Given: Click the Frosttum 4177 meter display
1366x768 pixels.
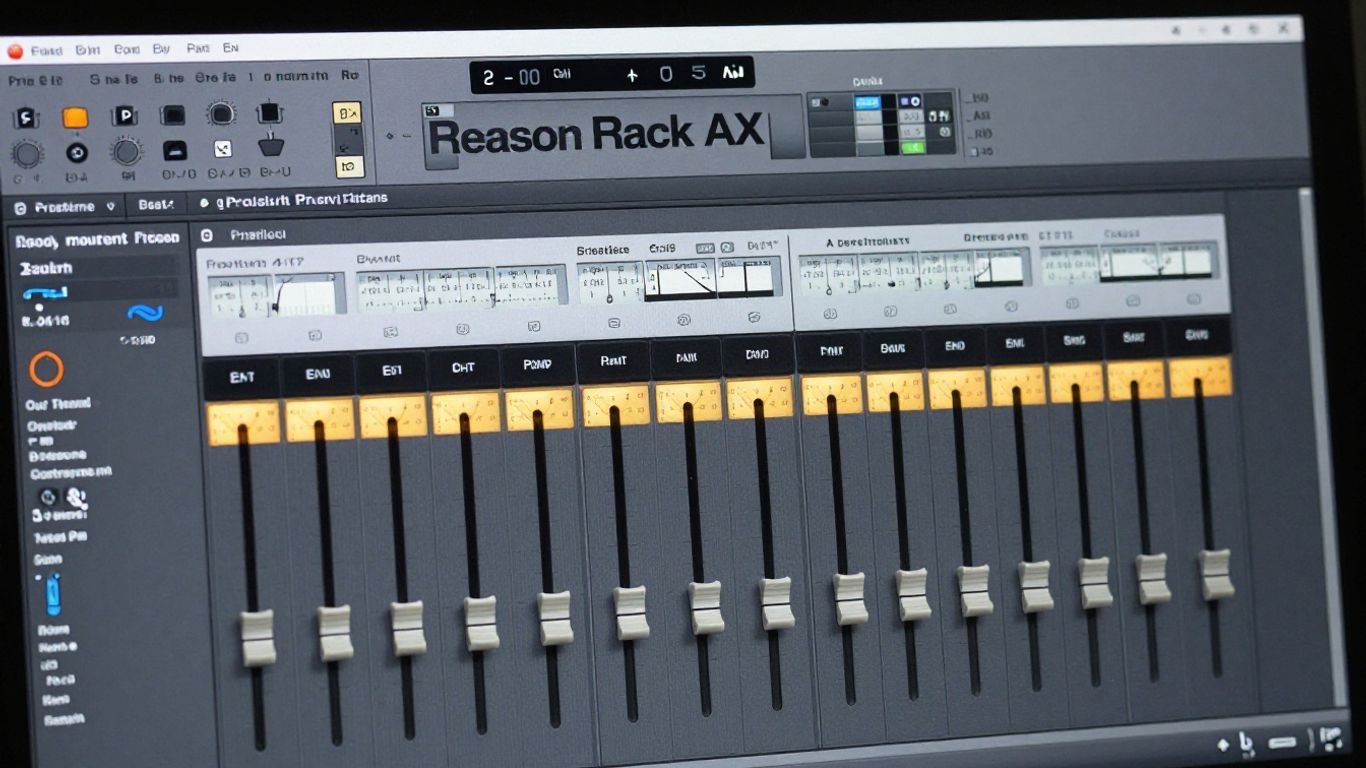Looking at the screenshot, I should tap(276, 293).
